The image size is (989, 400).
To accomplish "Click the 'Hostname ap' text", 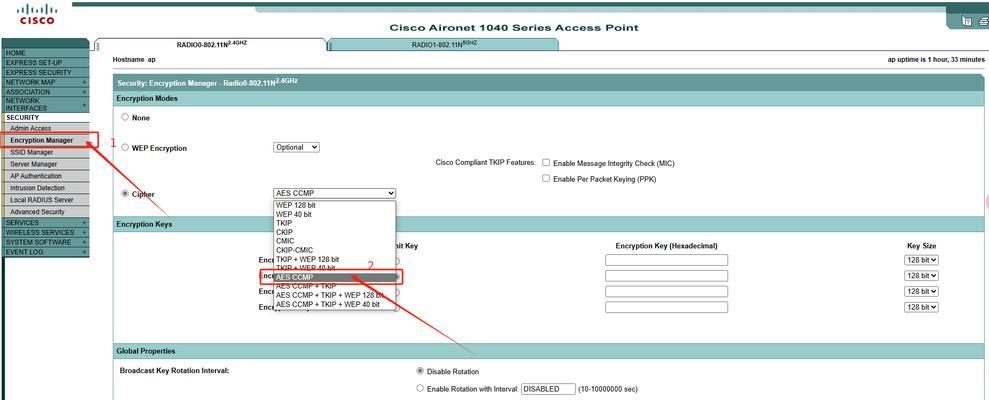I will point(134,59).
